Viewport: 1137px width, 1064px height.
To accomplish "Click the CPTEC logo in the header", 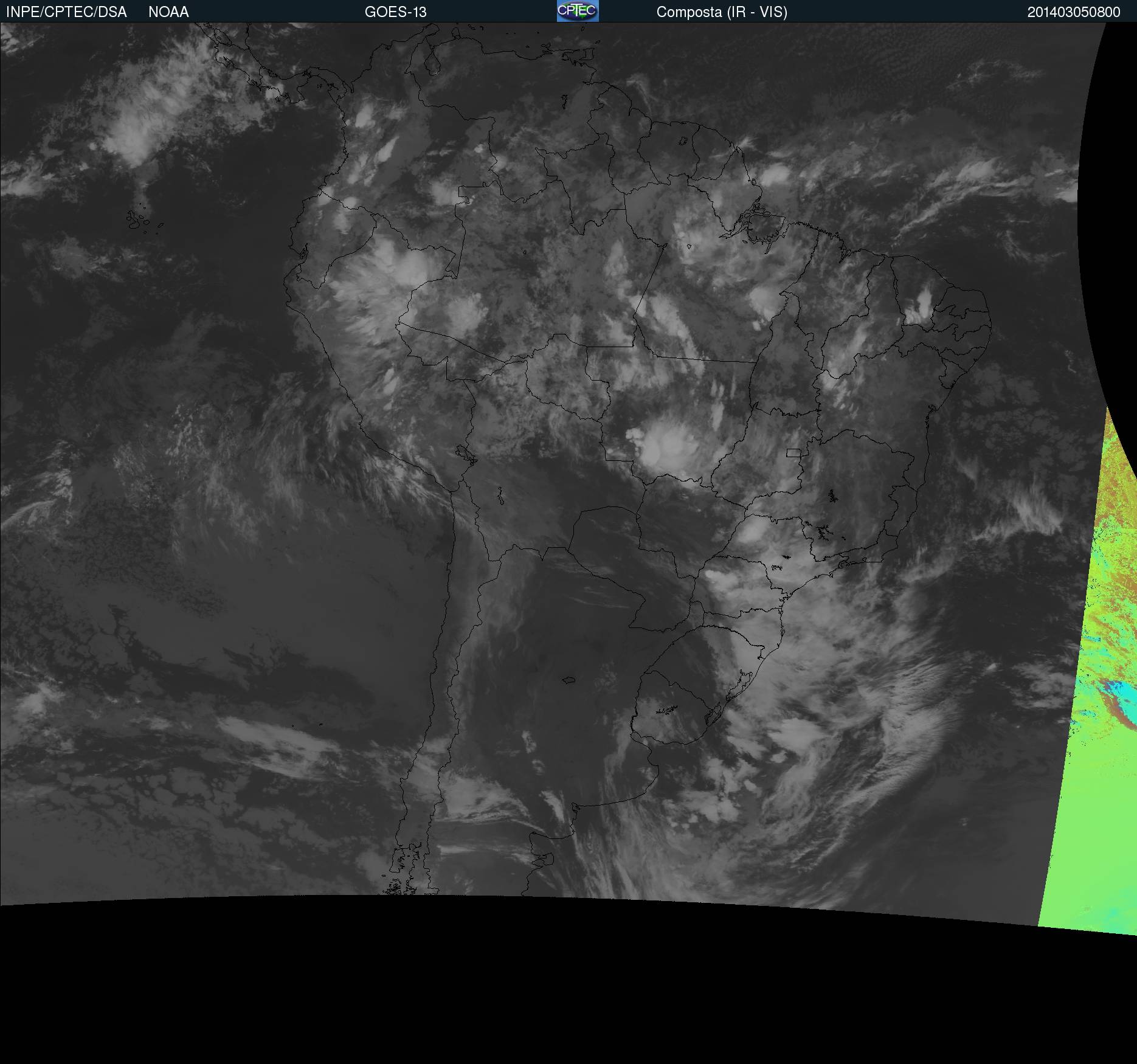I will coord(578,11).
